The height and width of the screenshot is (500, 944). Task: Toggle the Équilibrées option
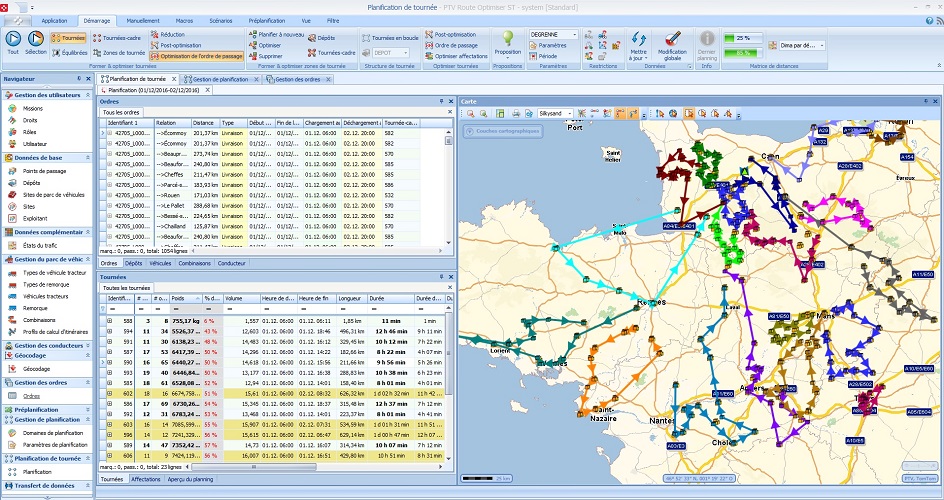68,52
